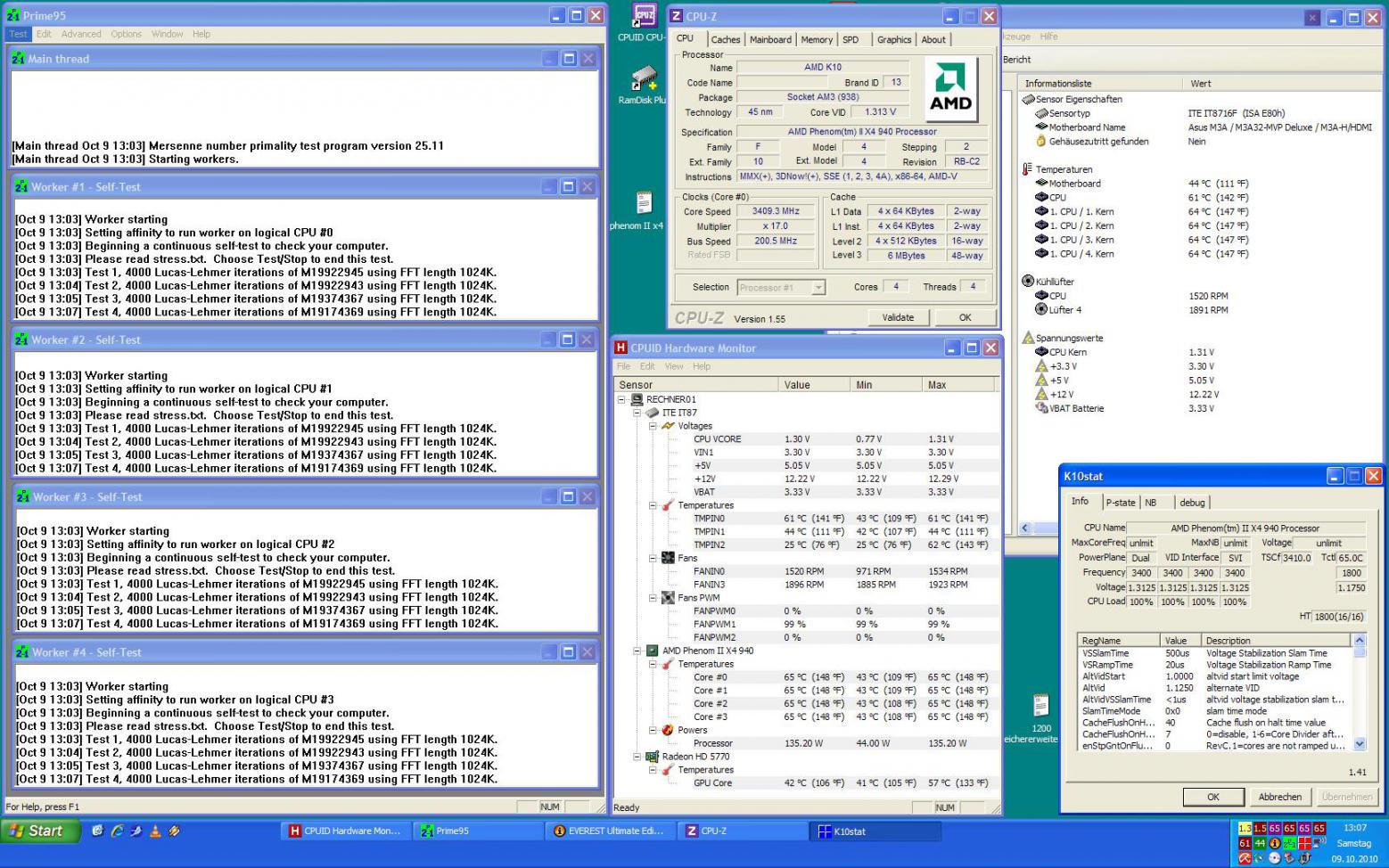Click the Abbrechen button in K10stat
Screen dimensions: 1389x868
pos(1279,797)
